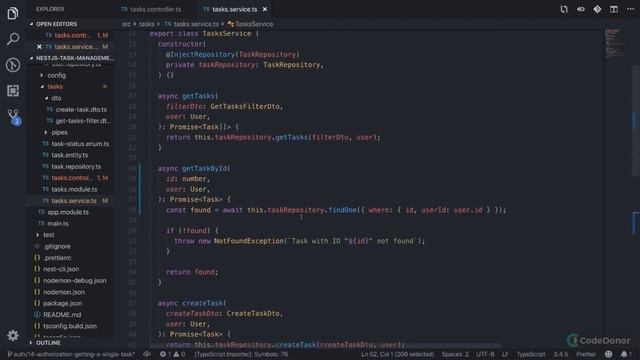The height and width of the screenshot is (360, 640).
Task: Expand the pipes folder
Action: click(60, 132)
